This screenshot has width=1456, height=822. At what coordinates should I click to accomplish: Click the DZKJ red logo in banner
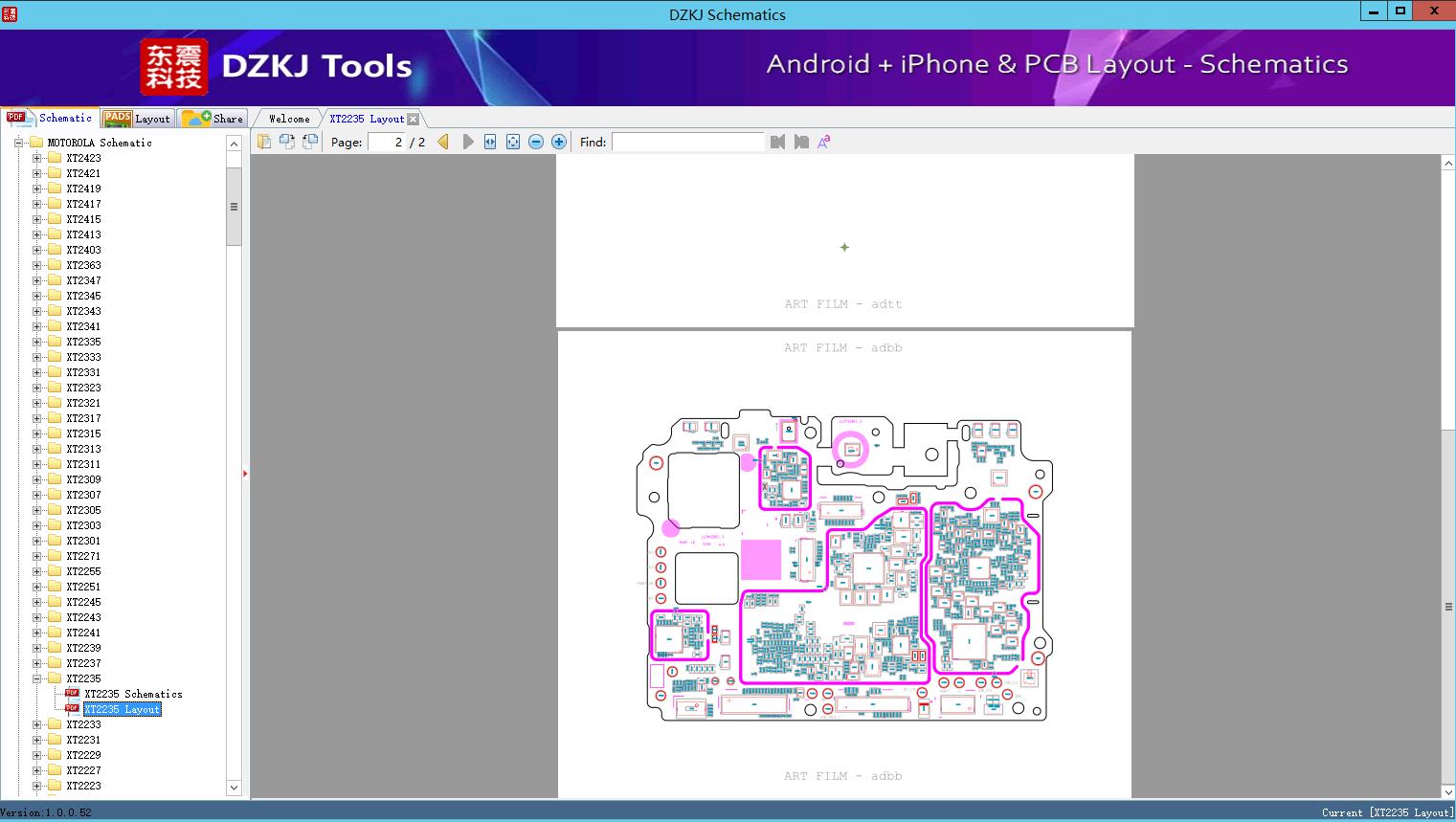click(x=174, y=66)
